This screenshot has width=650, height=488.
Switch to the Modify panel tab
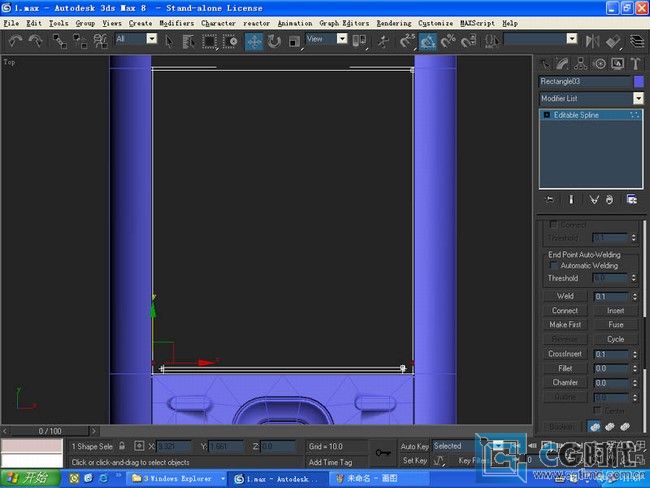tap(562, 63)
